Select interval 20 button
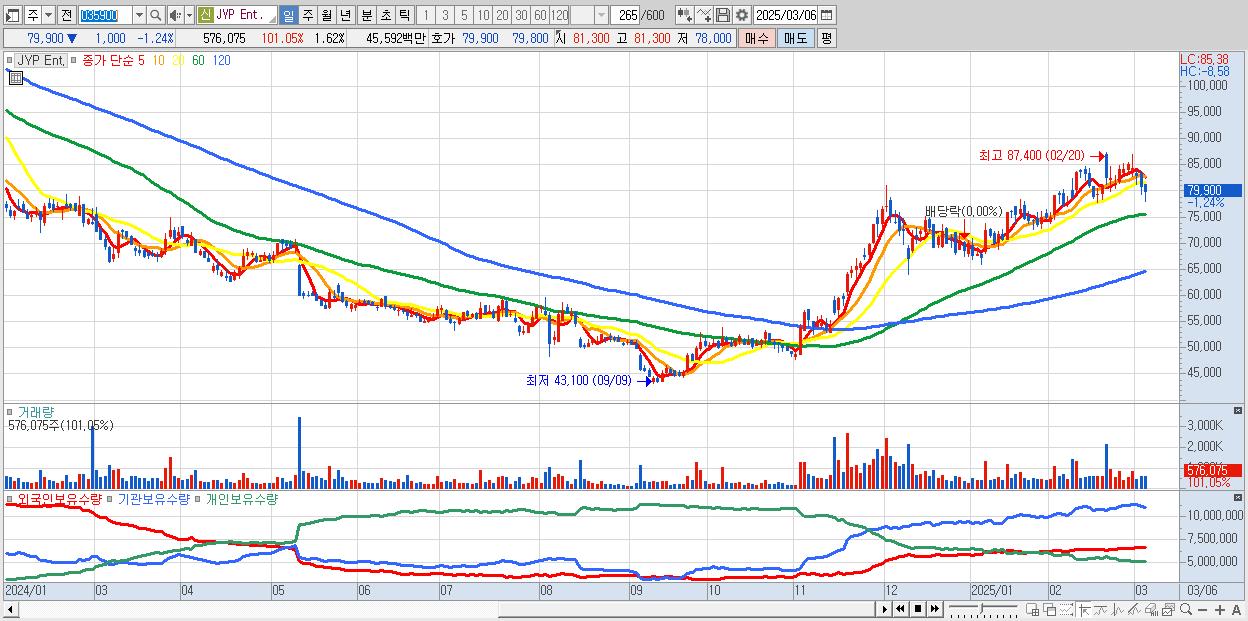This screenshot has width=1248, height=621. (x=502, y=15)
